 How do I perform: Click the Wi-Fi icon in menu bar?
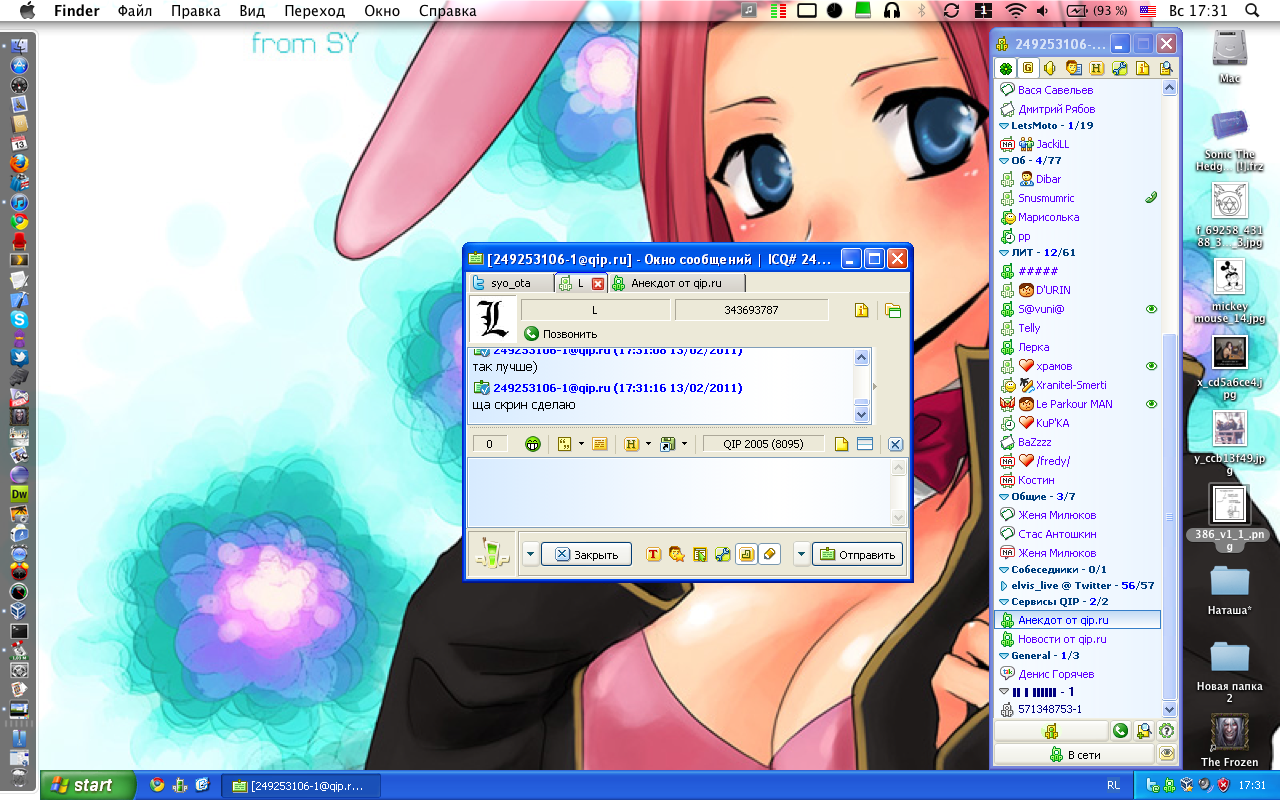coord(1015,11)
